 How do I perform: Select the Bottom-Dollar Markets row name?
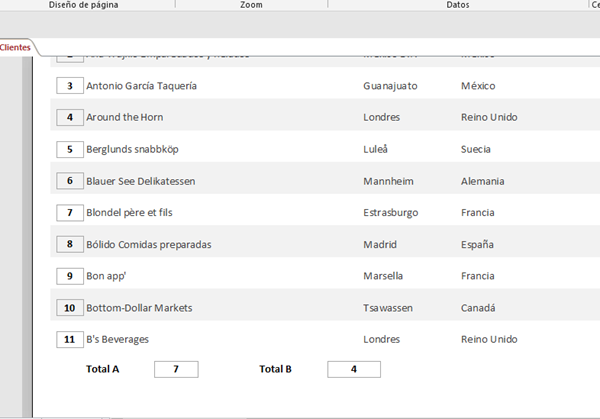point(139,308)
